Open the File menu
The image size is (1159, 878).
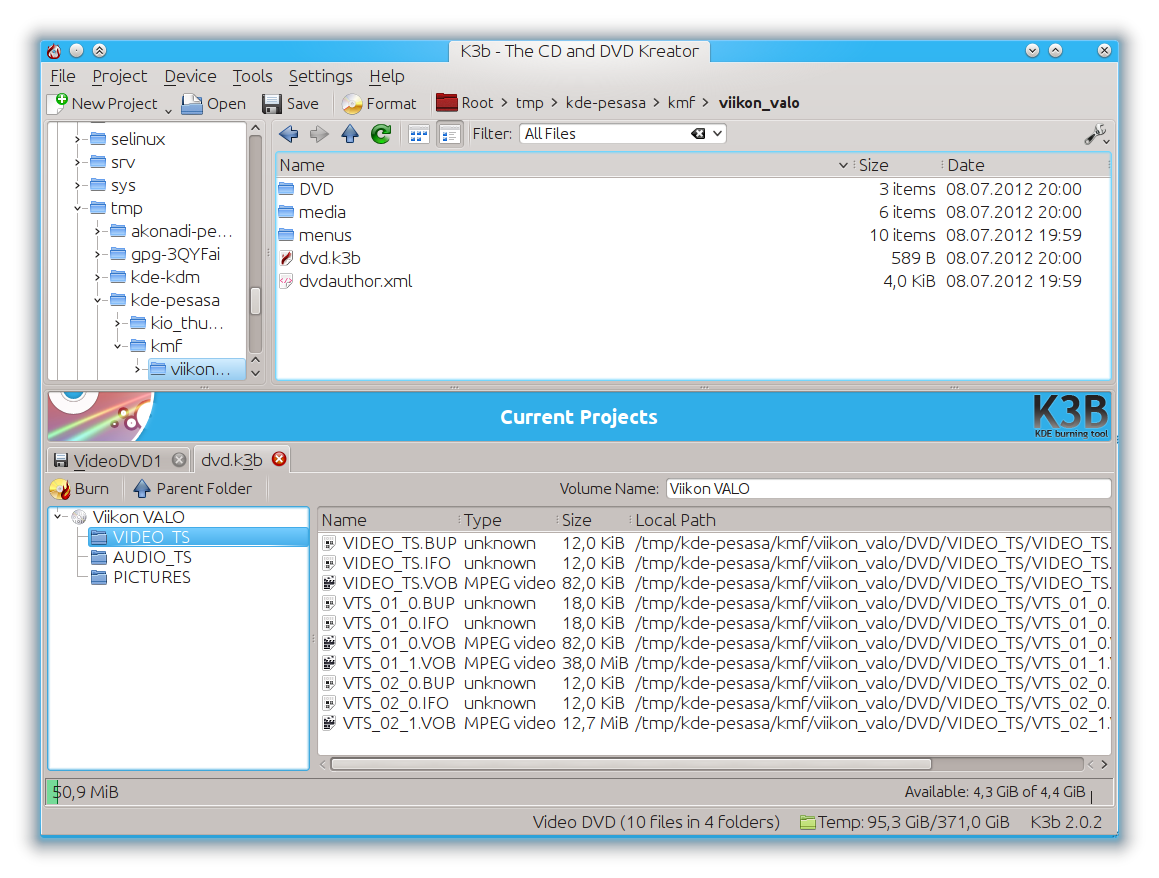(x=63, y=76)
